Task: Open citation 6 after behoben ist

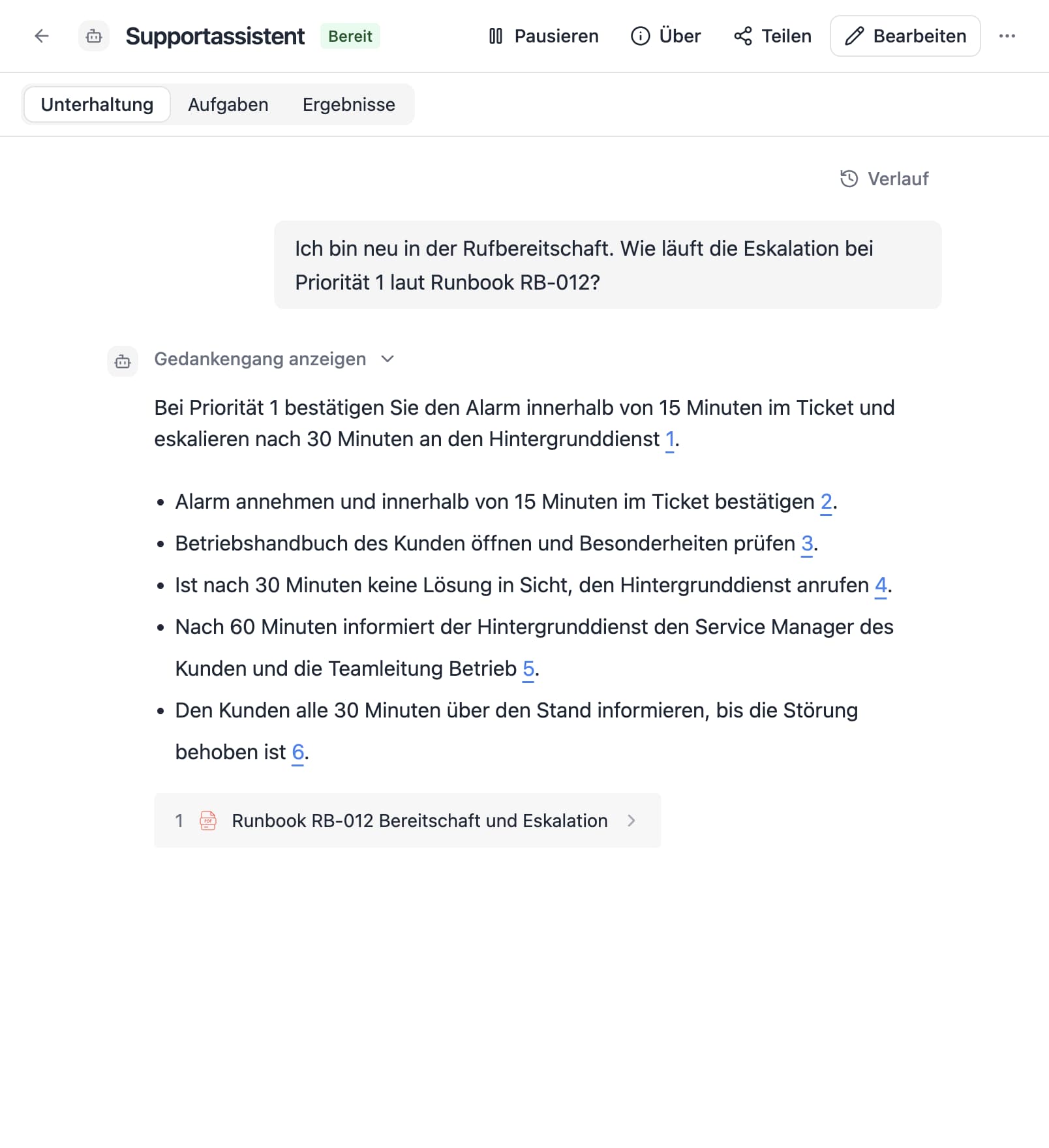Action: tap(297, 753)
